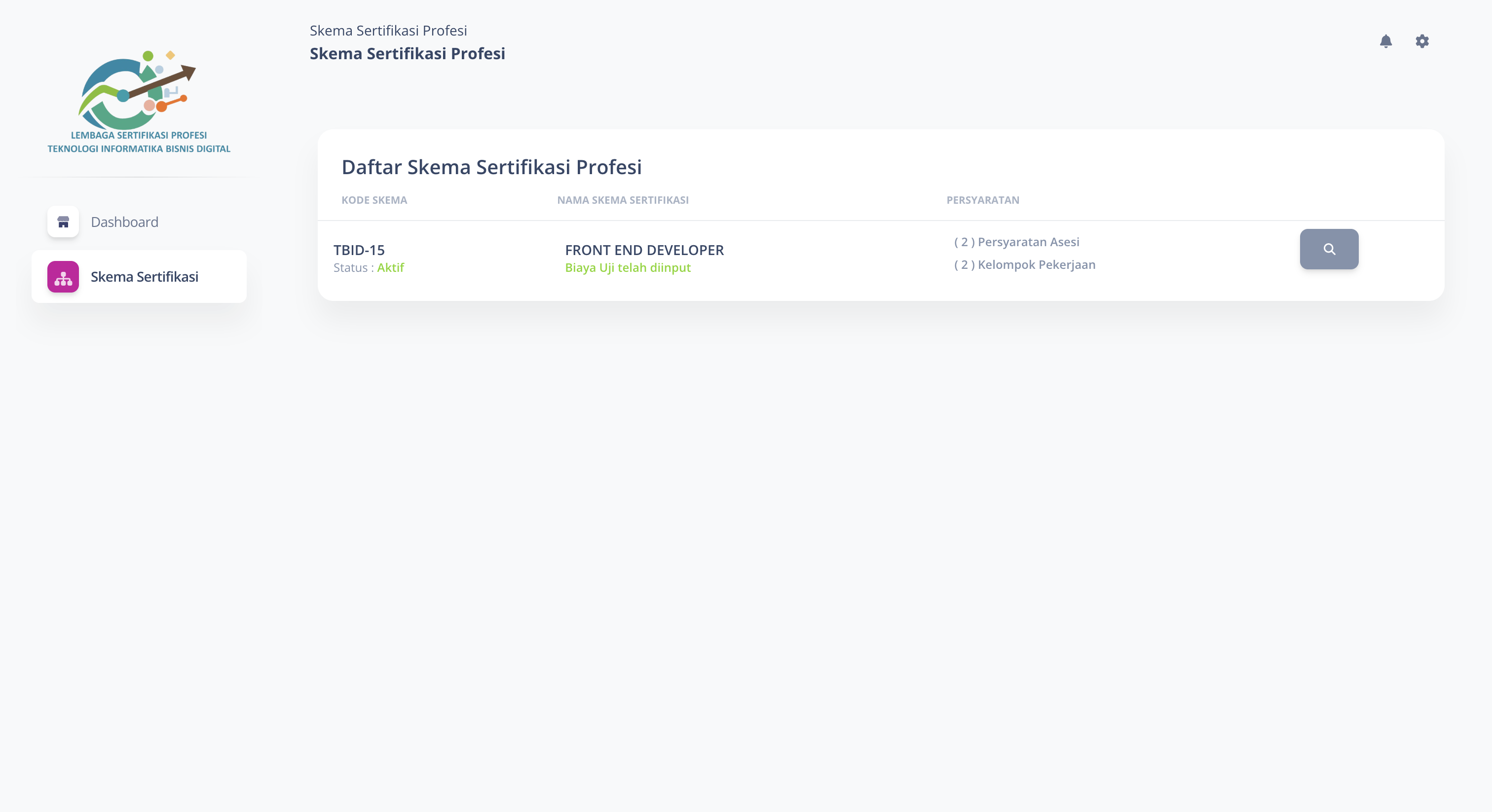Click the Persyaratan Asesi link
The image size is (1492, 812).
1016,242
